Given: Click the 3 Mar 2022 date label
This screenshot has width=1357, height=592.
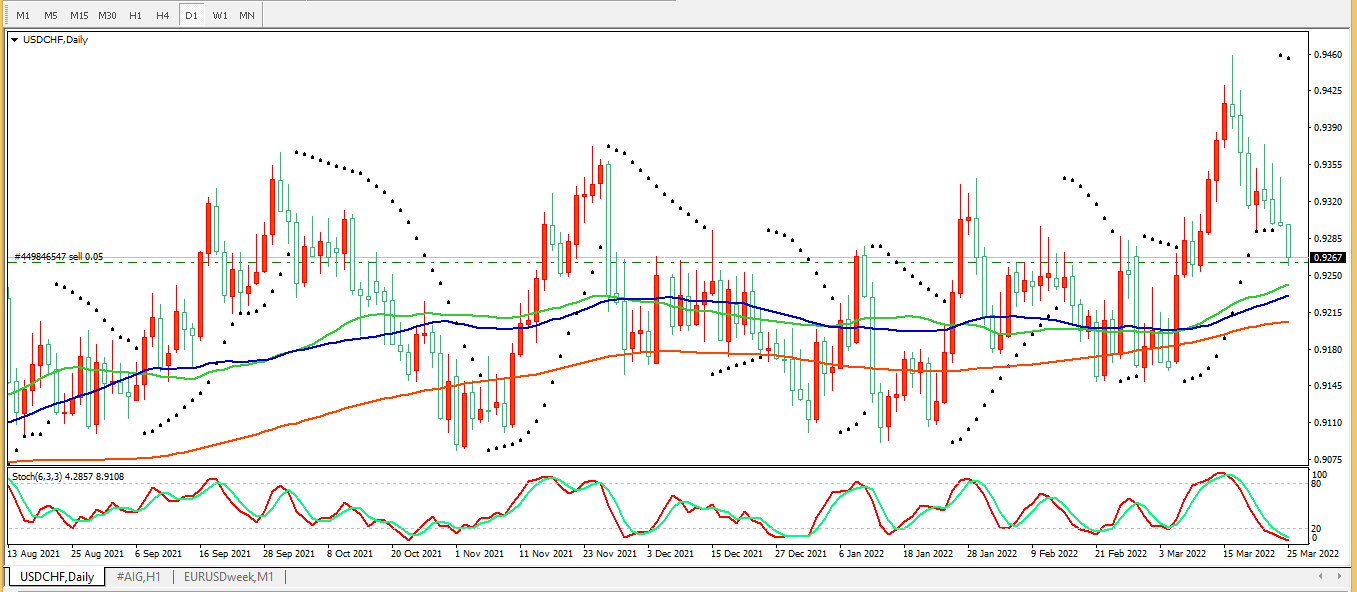Looking at the screenshot, I should click(1182, 552).
